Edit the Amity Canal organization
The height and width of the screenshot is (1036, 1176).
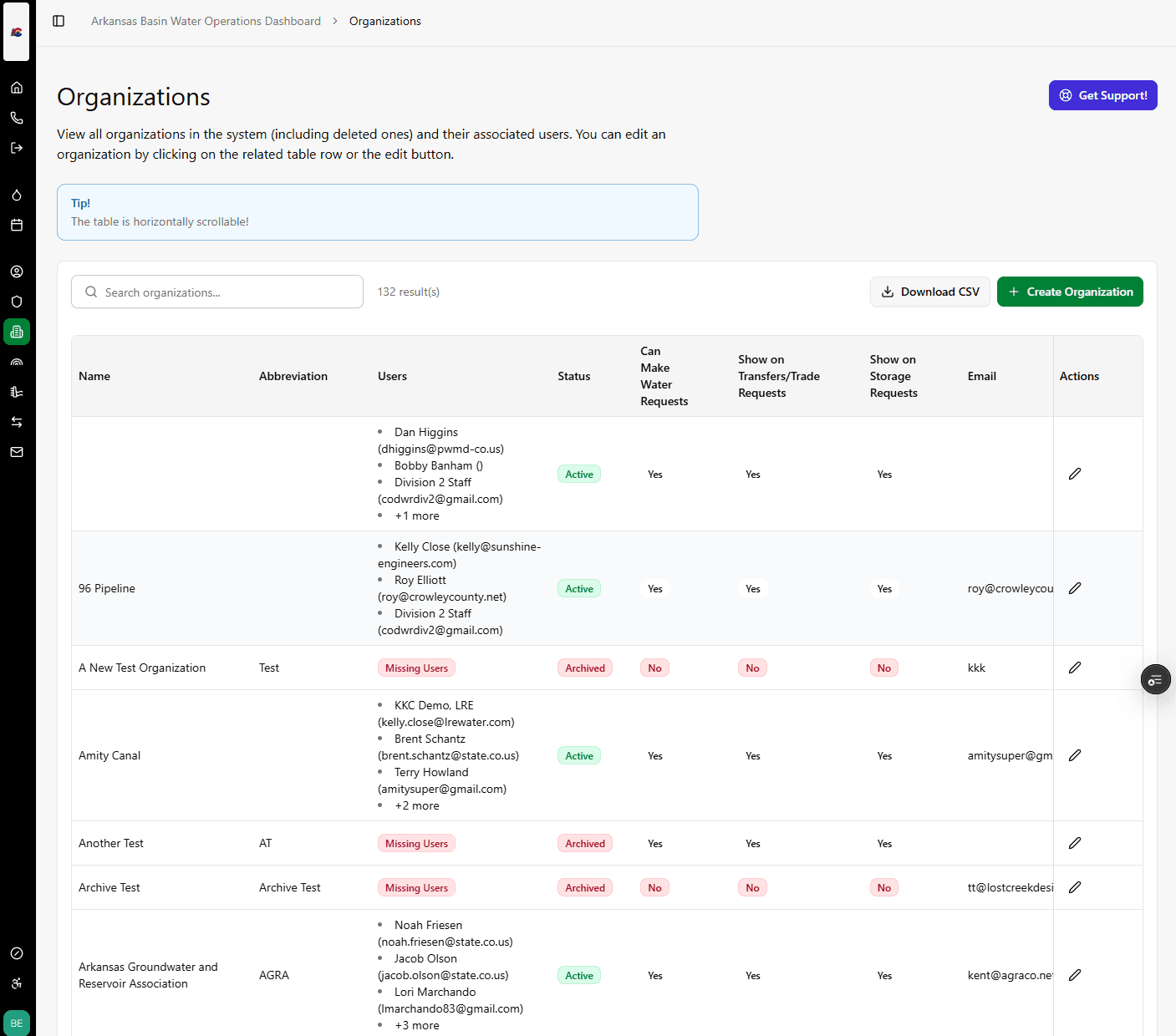coord(1075,755)
